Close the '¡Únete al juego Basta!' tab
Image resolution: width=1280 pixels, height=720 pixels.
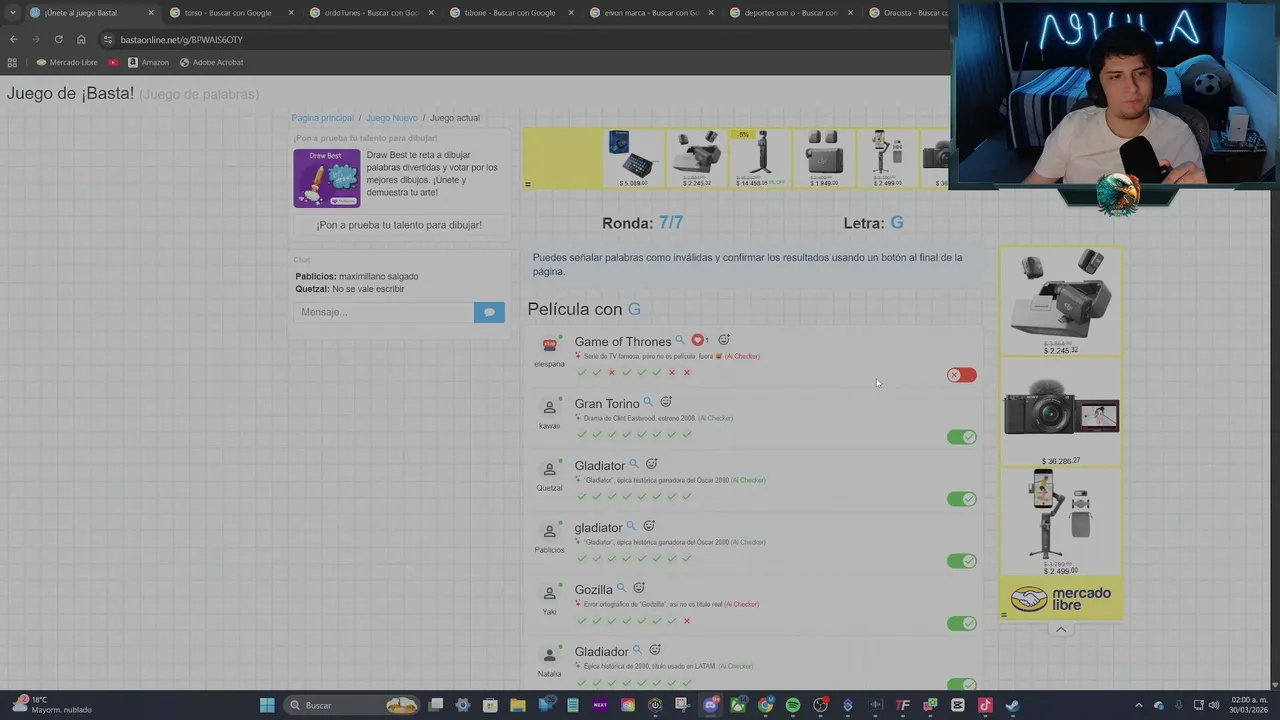coord(151,13)
